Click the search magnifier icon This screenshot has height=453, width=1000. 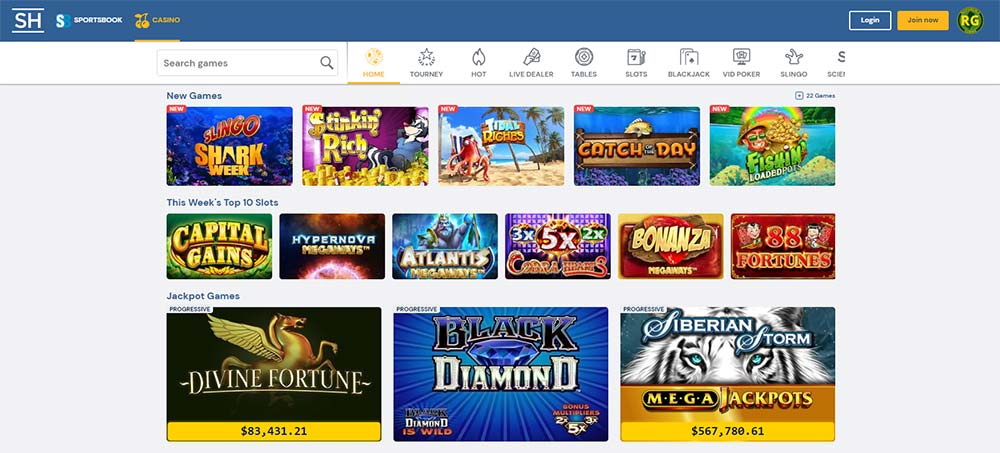pyautogui.click(x=327, y=63)
